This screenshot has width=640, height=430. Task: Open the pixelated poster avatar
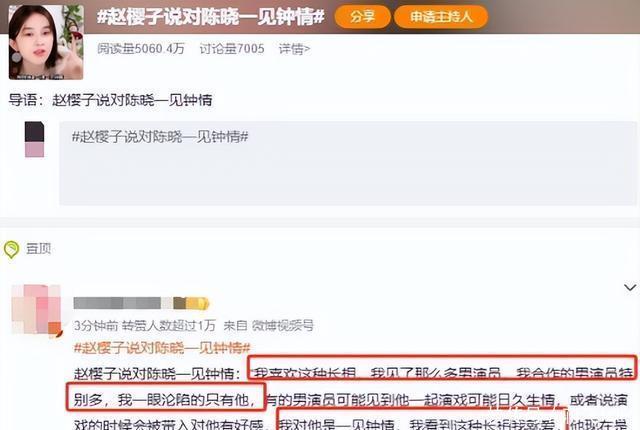pos(36,310)
